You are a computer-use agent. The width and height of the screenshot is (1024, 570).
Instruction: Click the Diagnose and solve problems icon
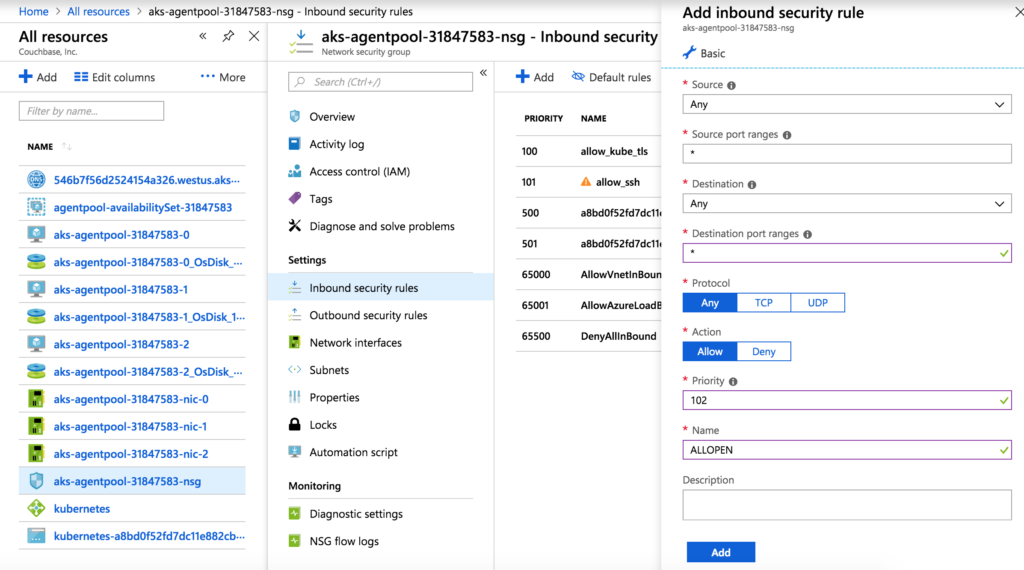[295, 226]
